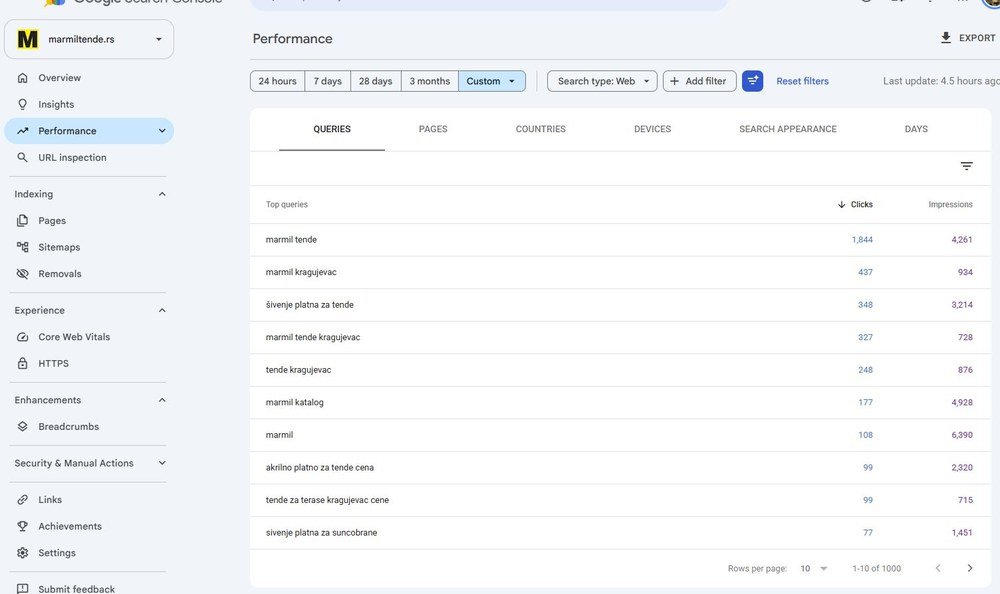The image size is (1000, 594).
Task: Switch to the SEARCH APPEARANCE tab
Action: point(788,129)
